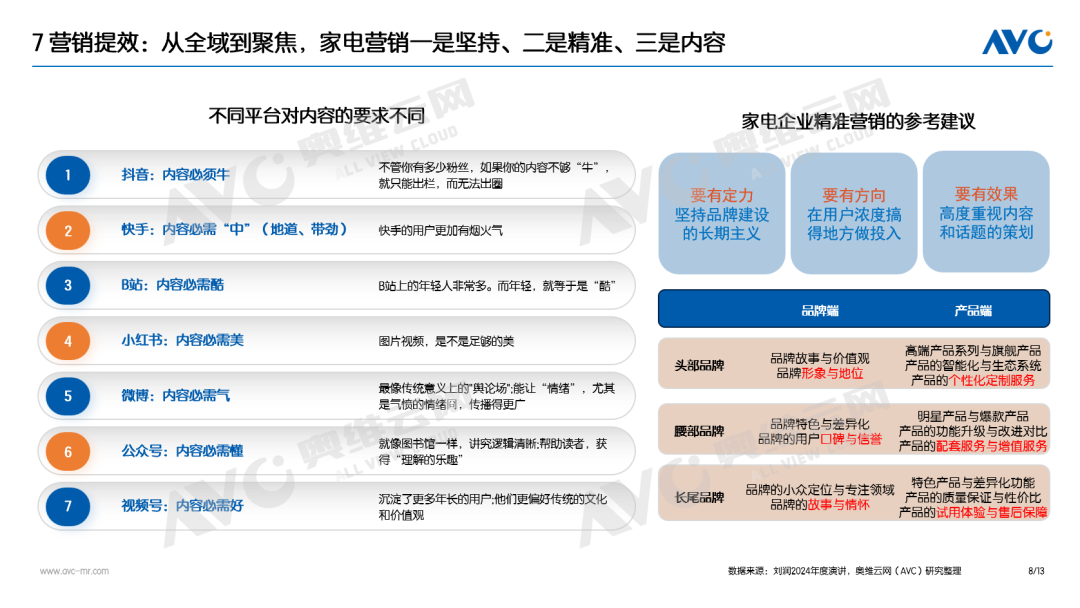Click the 家电企业精准营销的参考建议 title

pos(858,122)
